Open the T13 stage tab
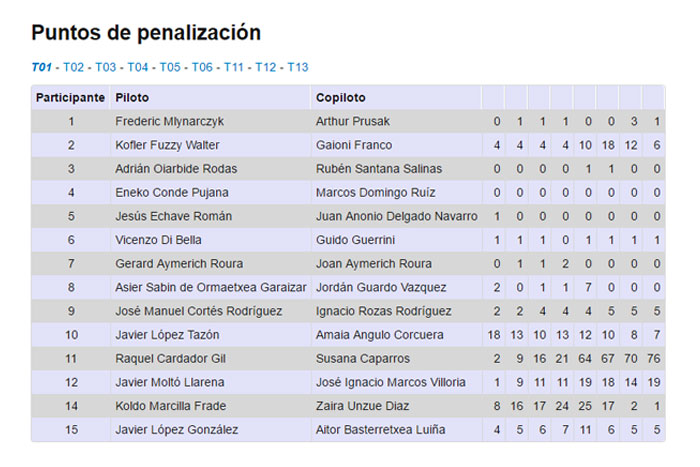This screenshot has height=467, width=700. (298, 67)
